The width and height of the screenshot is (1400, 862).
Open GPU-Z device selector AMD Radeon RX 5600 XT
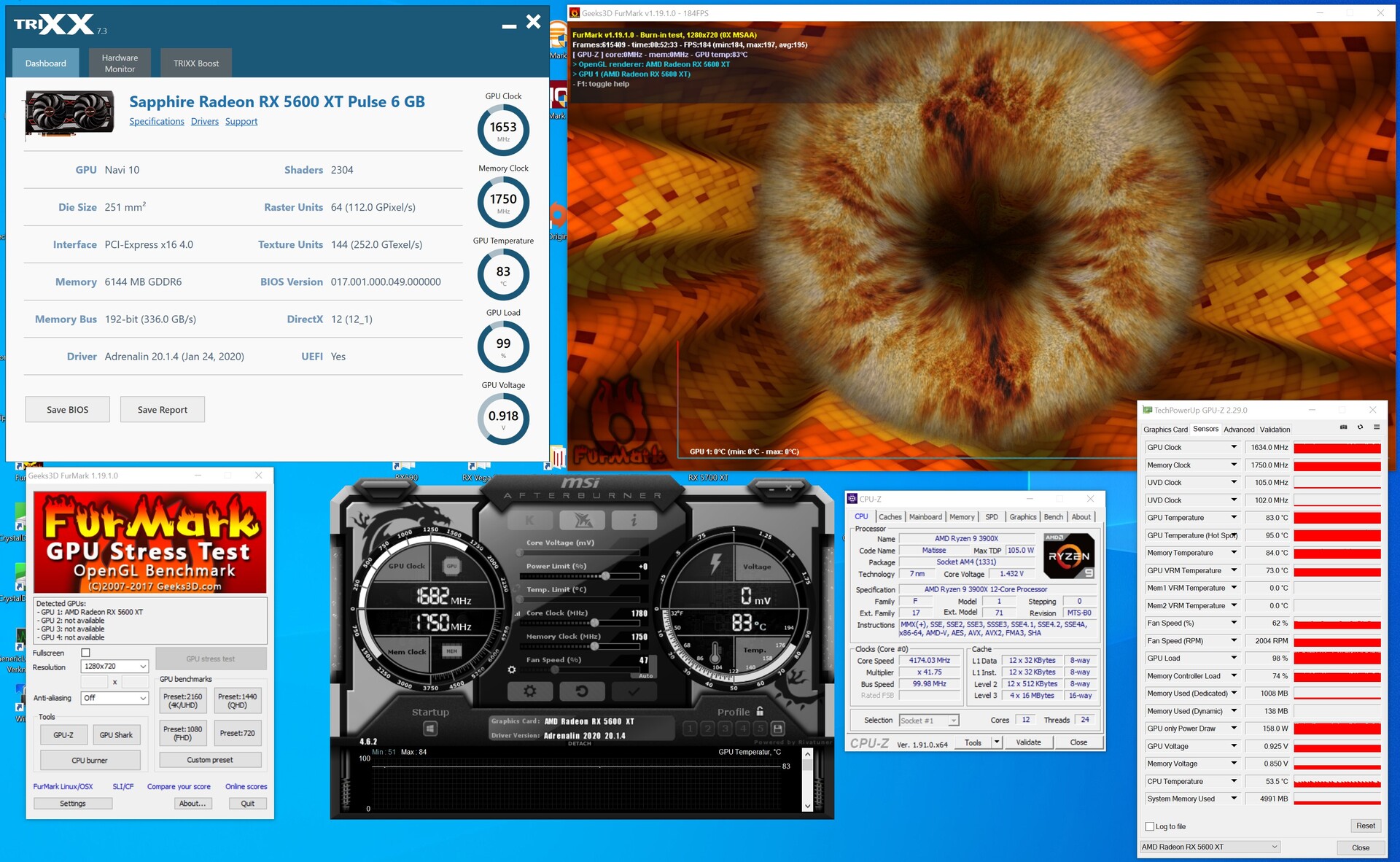(1210, 847)
